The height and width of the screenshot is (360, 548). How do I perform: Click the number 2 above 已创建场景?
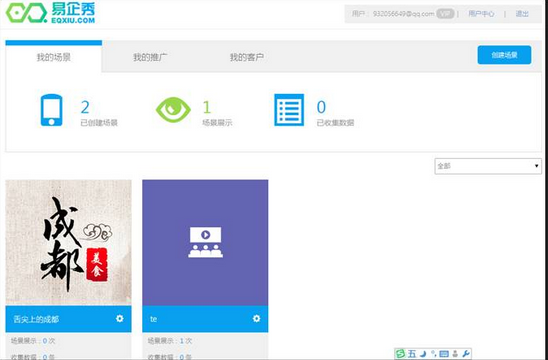[85, 107]
